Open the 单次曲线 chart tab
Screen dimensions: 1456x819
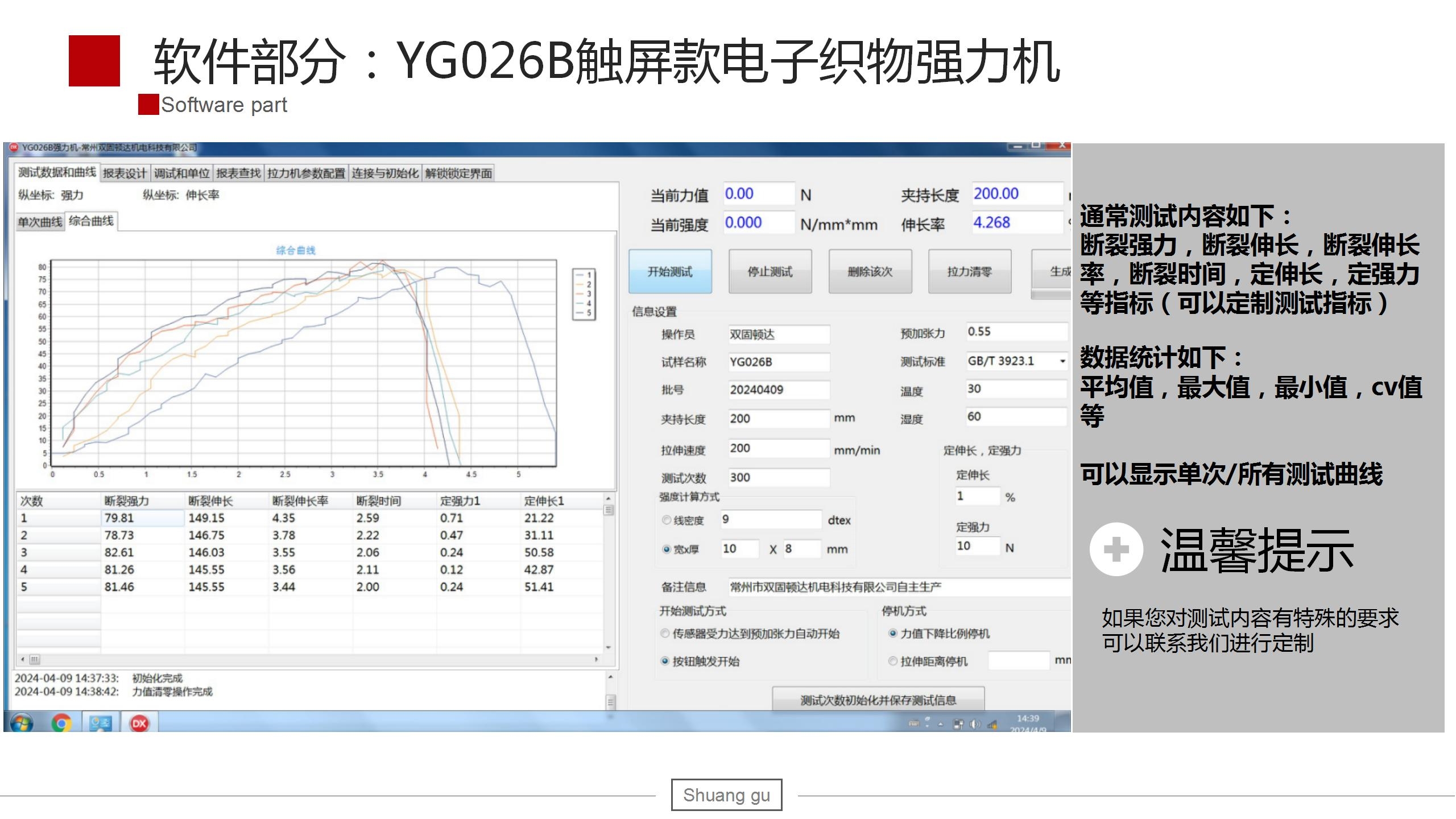point(40,222)
